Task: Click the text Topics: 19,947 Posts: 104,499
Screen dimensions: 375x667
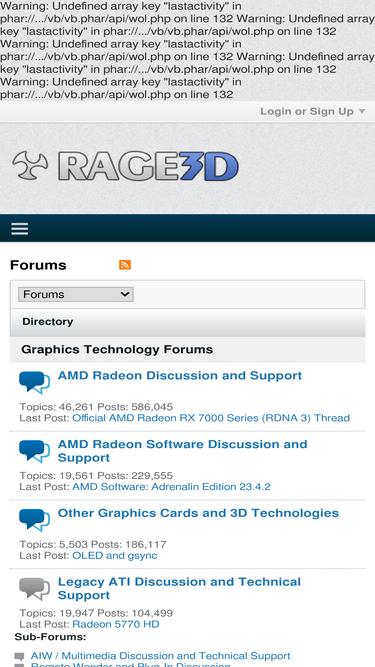Action: pyautogui.click(x=96, y=613)
